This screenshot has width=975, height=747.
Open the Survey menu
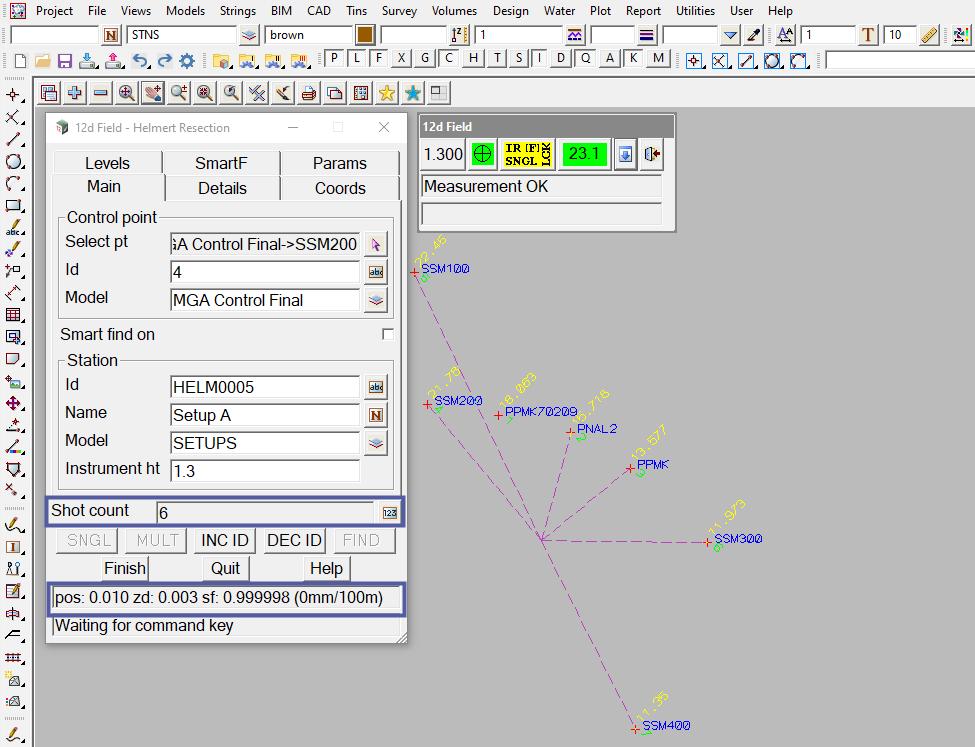[x=399, y=11]
